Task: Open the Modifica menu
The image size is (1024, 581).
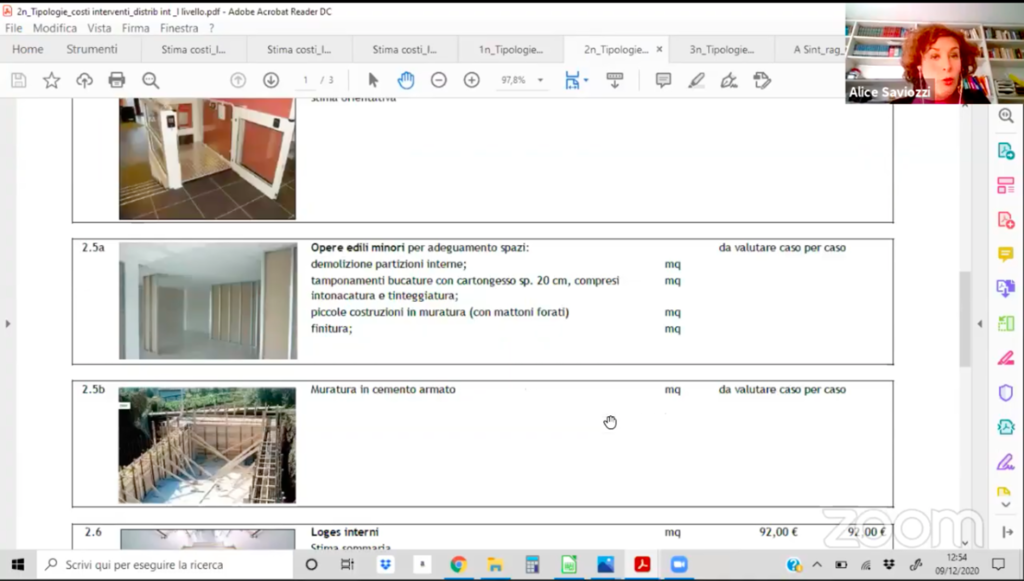Action: pyautogui.click(x=54, y=28)
